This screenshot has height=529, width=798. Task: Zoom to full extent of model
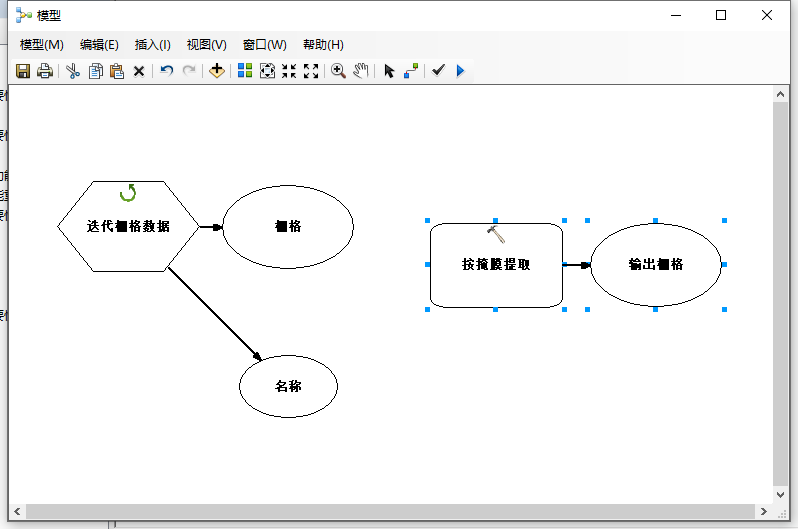(x=267, y=71)
